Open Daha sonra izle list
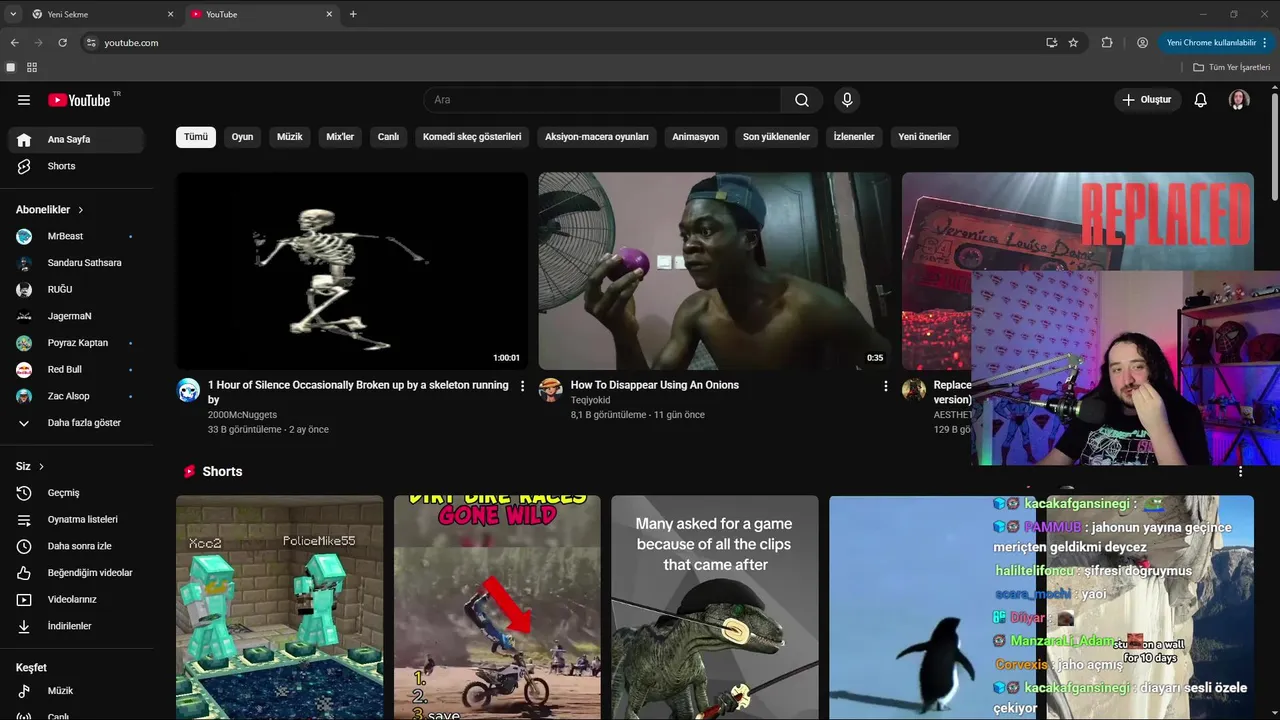The height and width of the screenshot is (720, 1280). (76, 546)
